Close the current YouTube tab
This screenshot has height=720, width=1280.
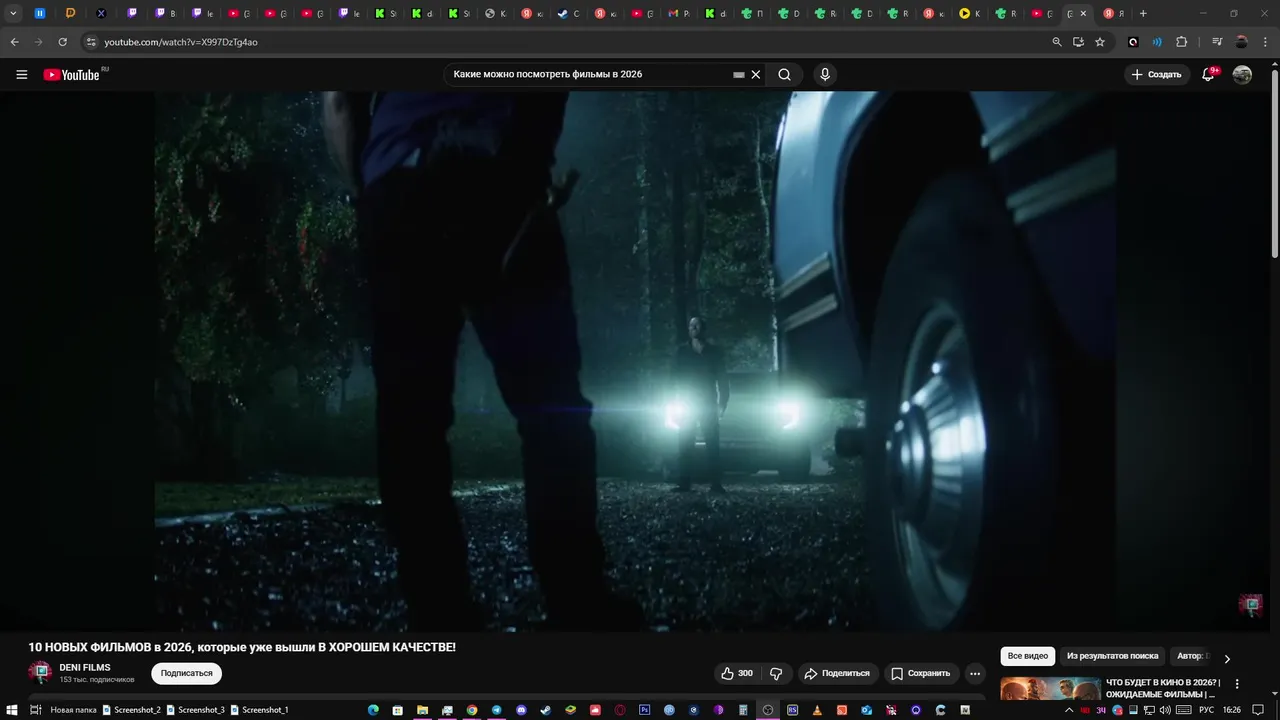tap(1083, 13)
